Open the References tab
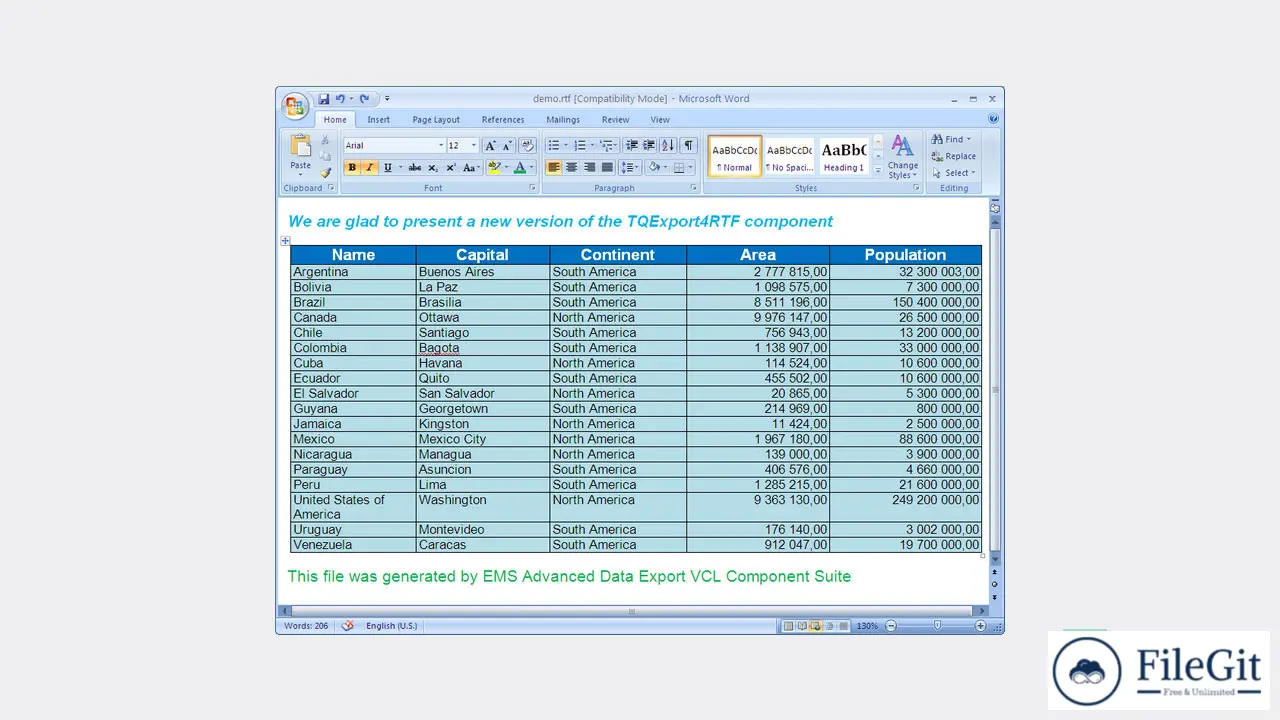Image resolution: width=1280 pixels, height=720 pixels. [x=503, y=120]
